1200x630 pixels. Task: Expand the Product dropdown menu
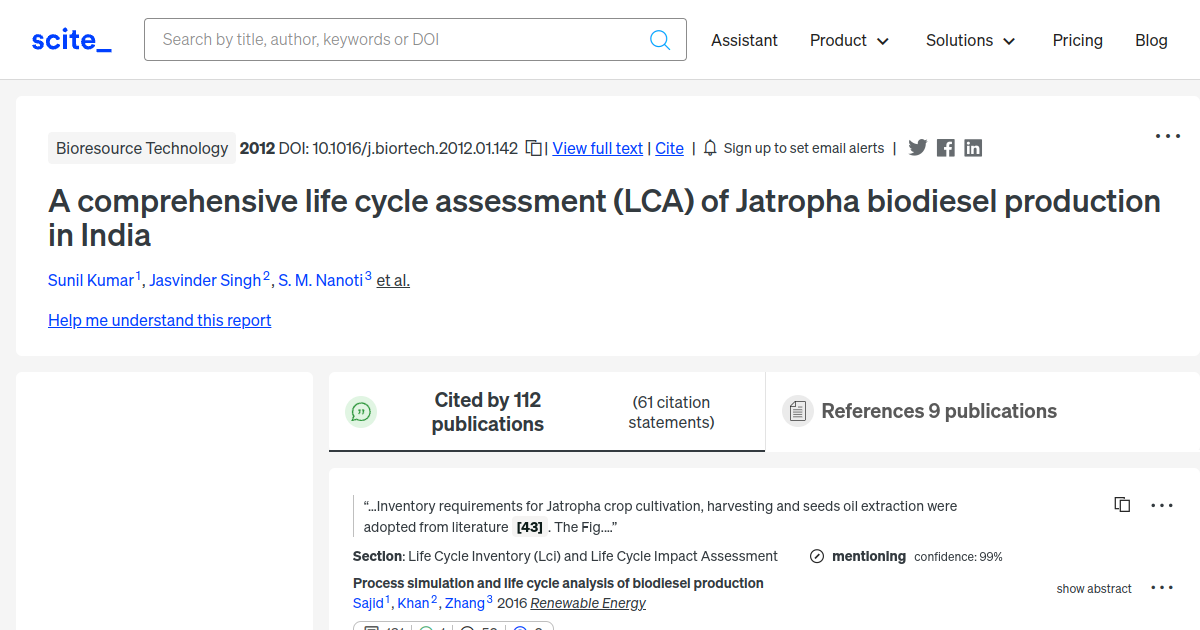click(x=848, y=40)
